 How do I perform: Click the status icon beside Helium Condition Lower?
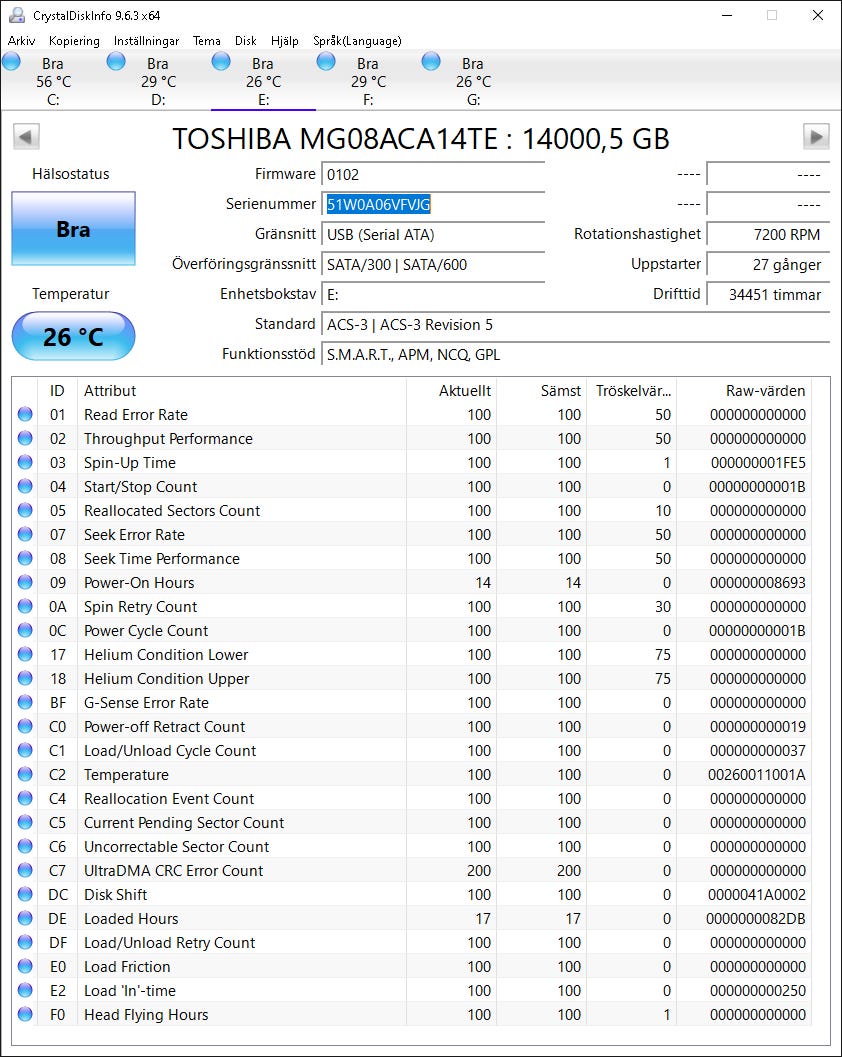pyautogui.click(x=25, y=655)
